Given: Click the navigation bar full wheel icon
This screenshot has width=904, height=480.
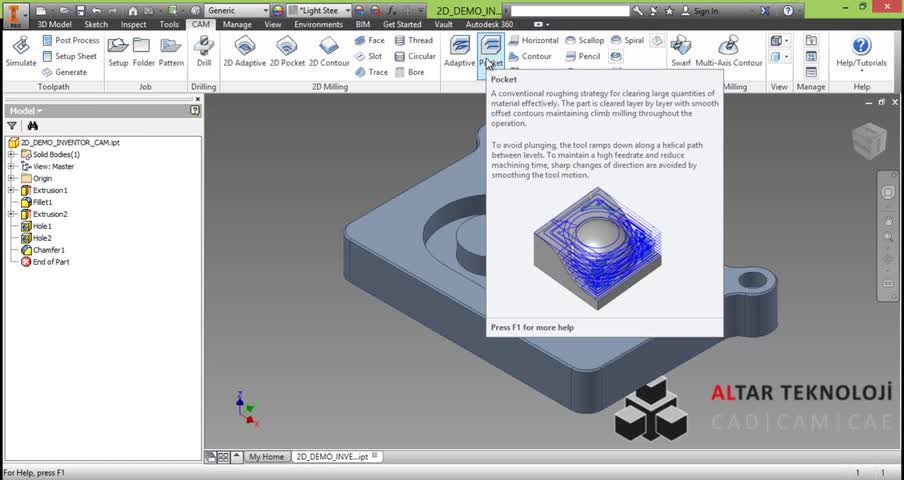Looking at the screenshot, I should click(888, 192).
